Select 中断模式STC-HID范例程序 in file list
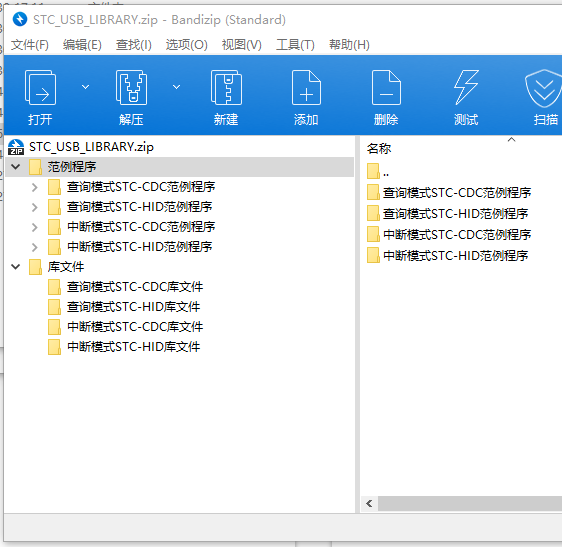 [455, 256]
